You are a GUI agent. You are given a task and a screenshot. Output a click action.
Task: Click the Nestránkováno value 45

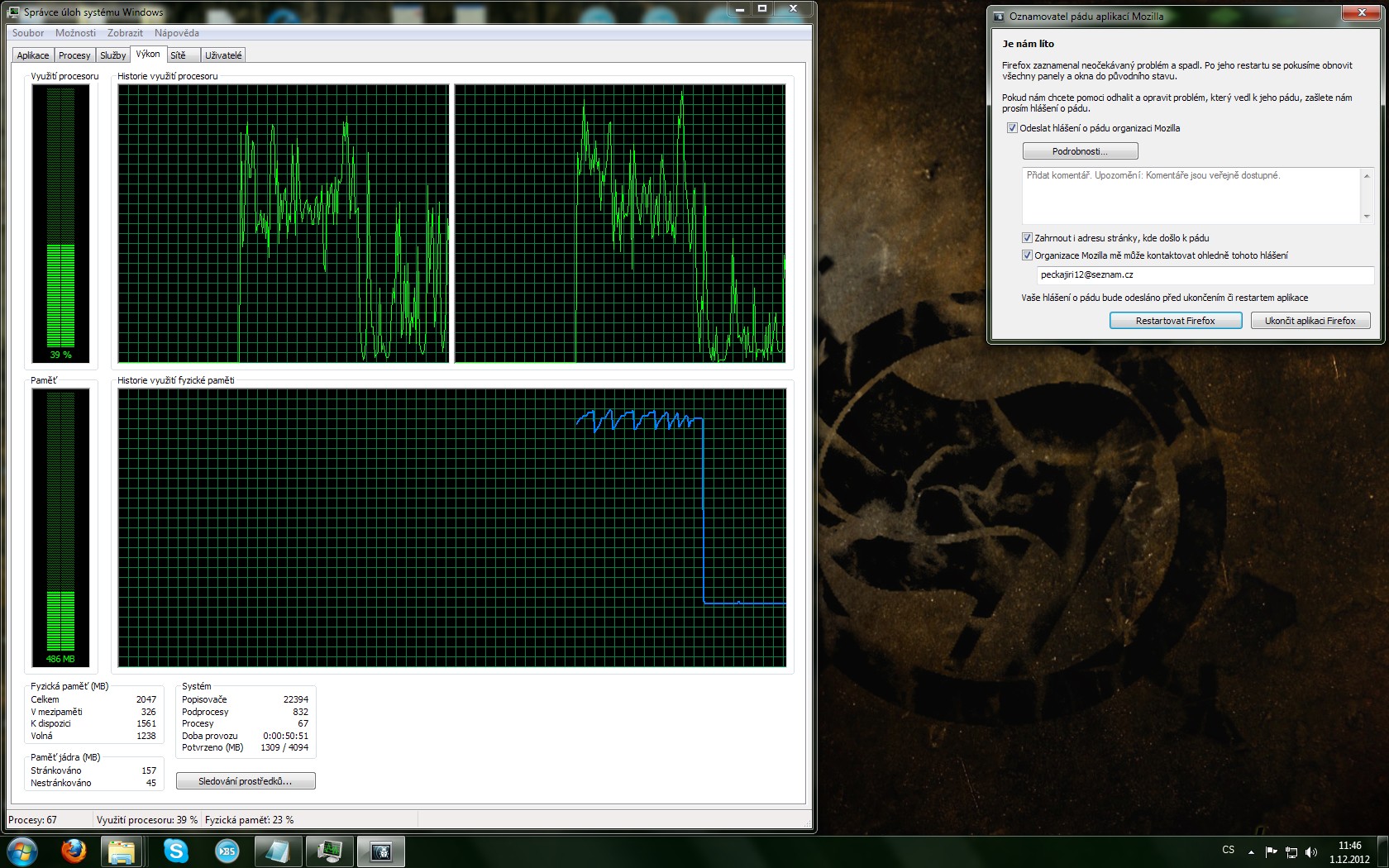(151, 783)
